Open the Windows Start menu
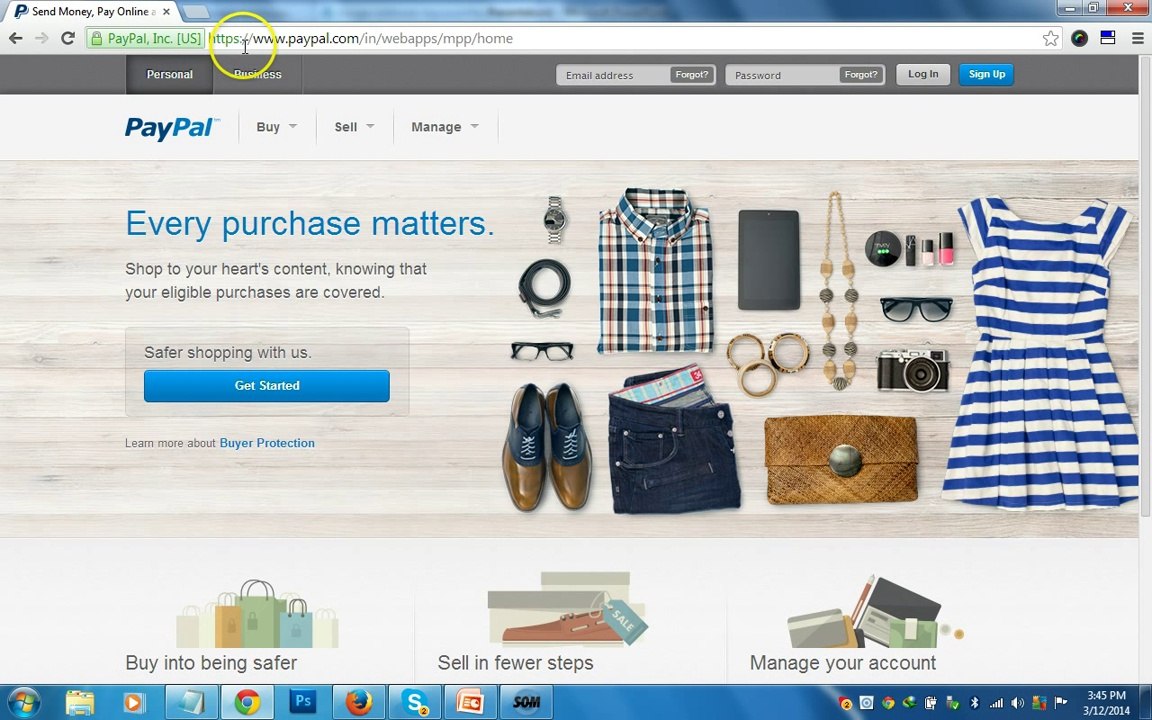The width and height of the screenshot is (1152, 720). coord(24,702)
